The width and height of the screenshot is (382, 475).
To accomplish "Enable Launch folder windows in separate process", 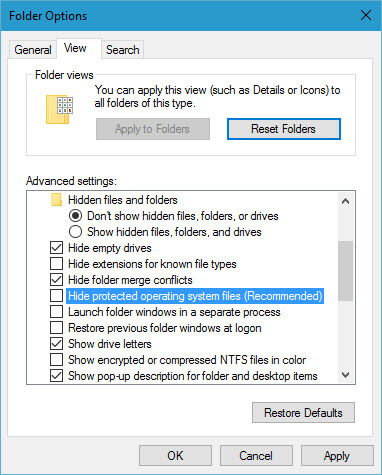I will click(56, 312).
